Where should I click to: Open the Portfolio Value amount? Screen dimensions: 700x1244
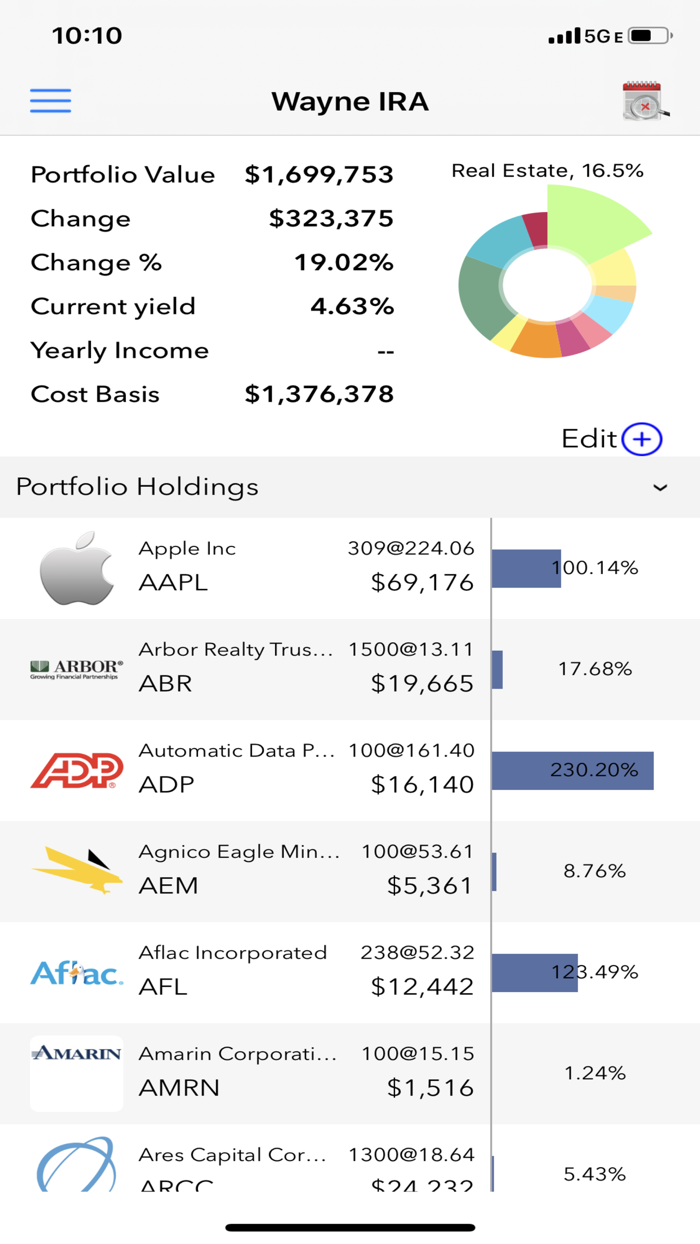[x=319, y=174]
